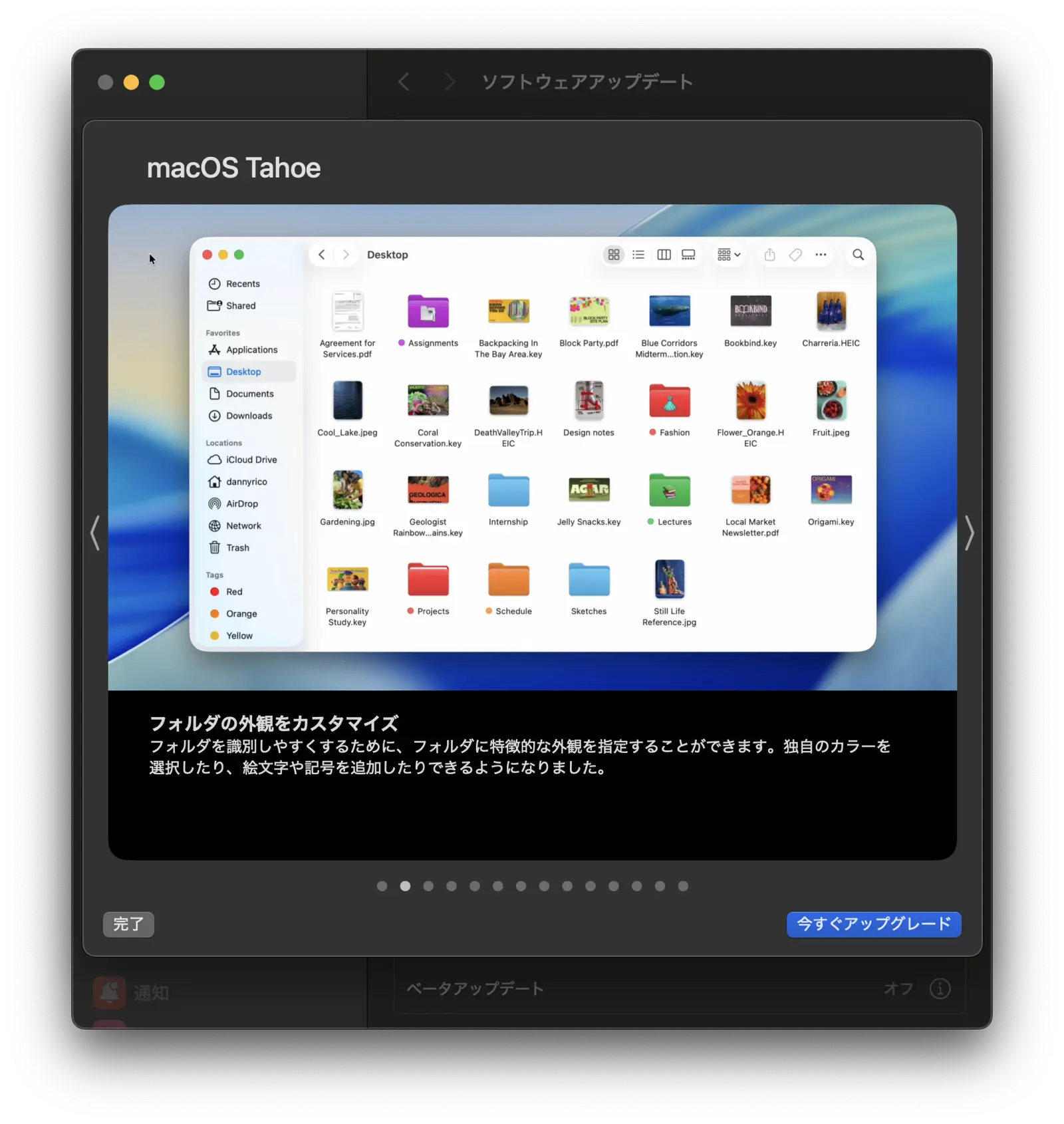Select Flower_Orange.HEIC image

(751, 400)
